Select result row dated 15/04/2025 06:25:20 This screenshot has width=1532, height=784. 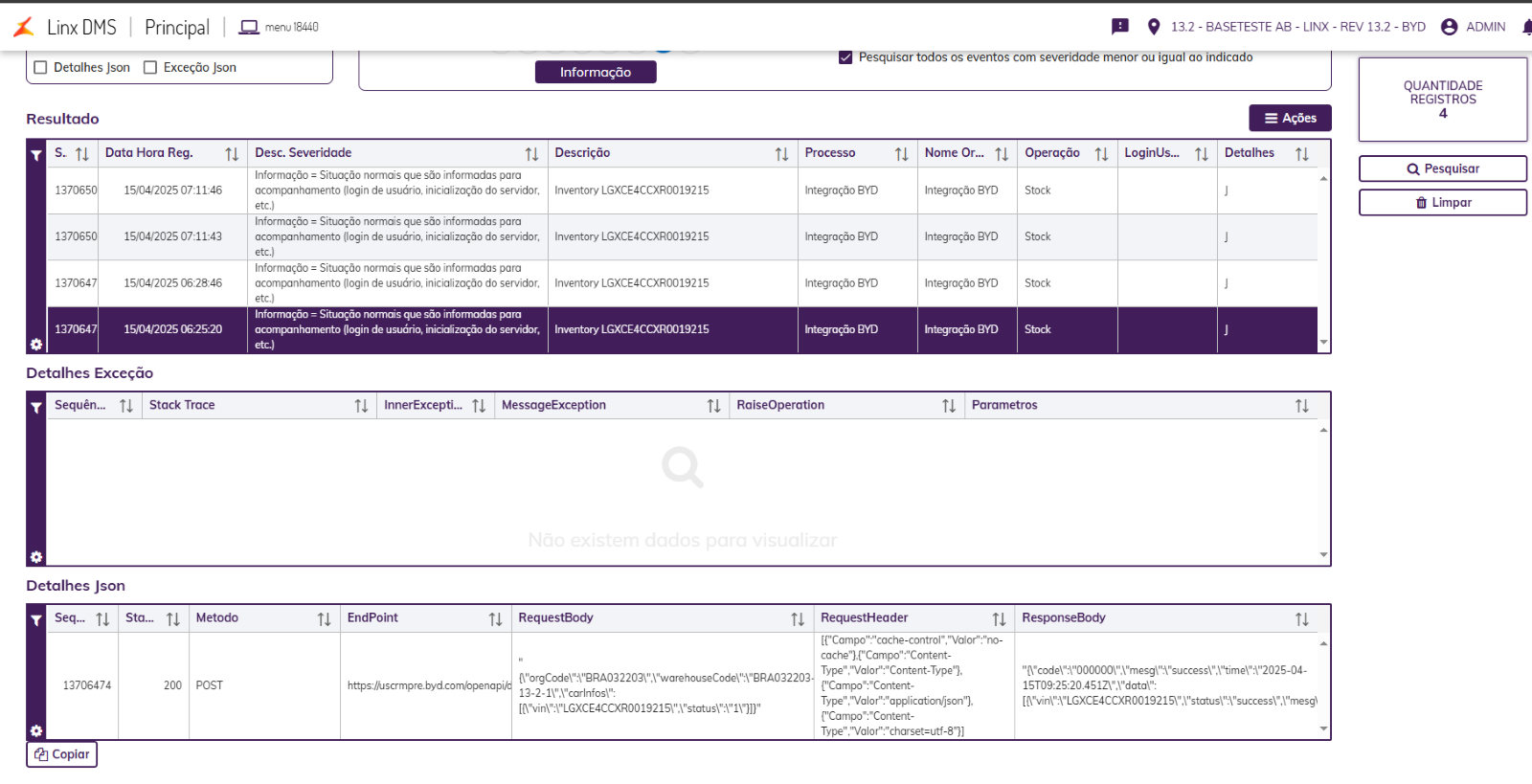coord(683,329)
